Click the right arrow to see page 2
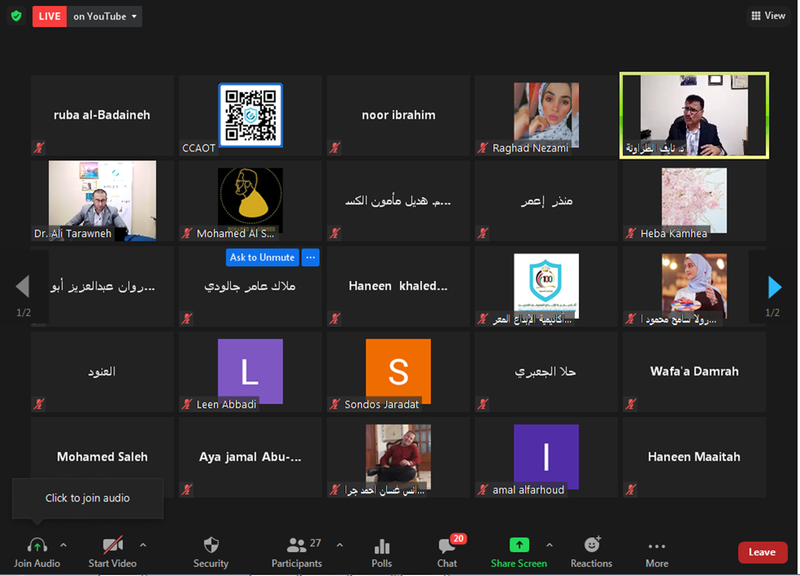The image size is (800, 576). pyautogui.click(x=774, y=287)
